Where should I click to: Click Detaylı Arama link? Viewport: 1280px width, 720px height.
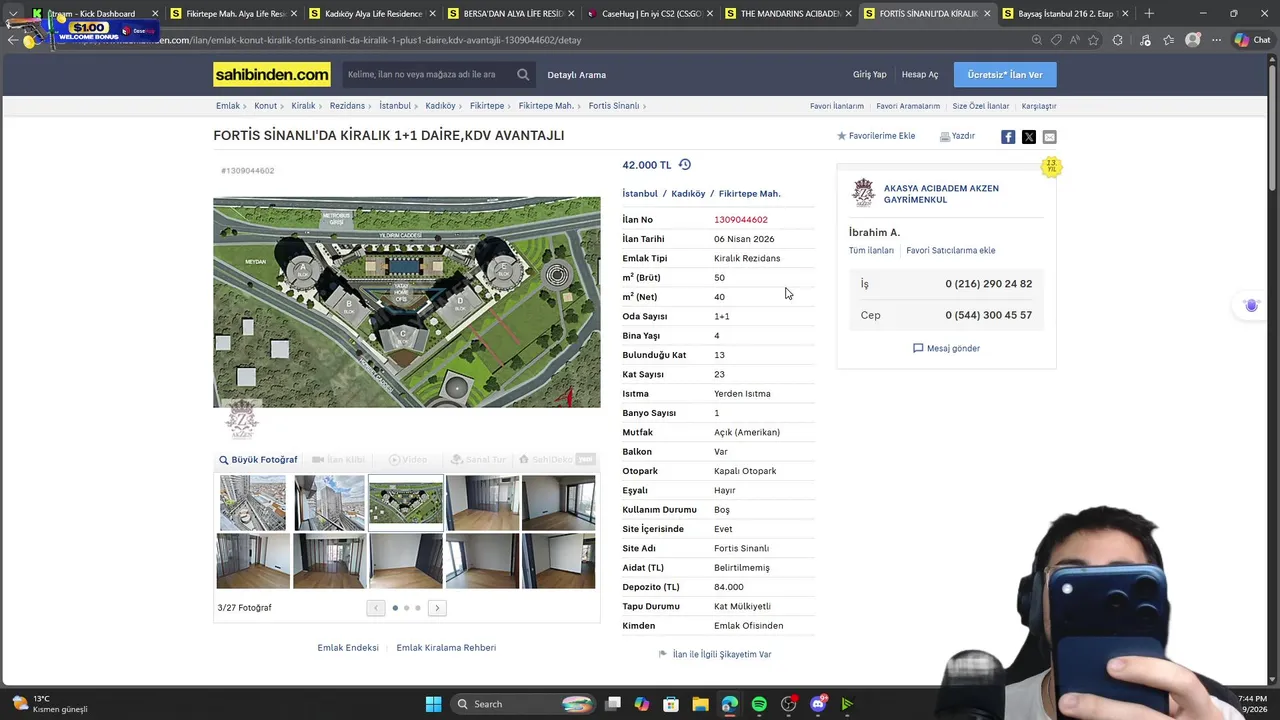click(577, 75)
